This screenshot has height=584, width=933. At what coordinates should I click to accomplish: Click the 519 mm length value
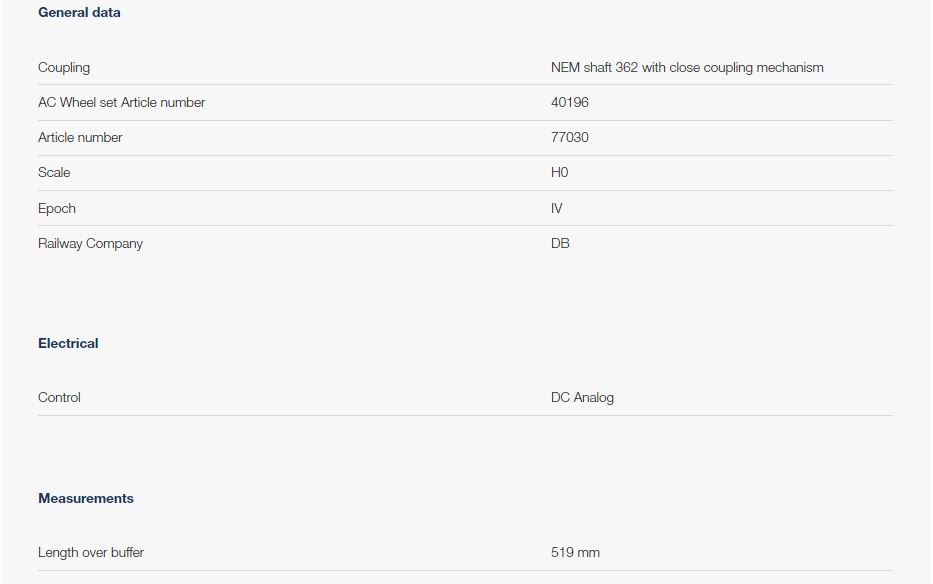[575, 552]
